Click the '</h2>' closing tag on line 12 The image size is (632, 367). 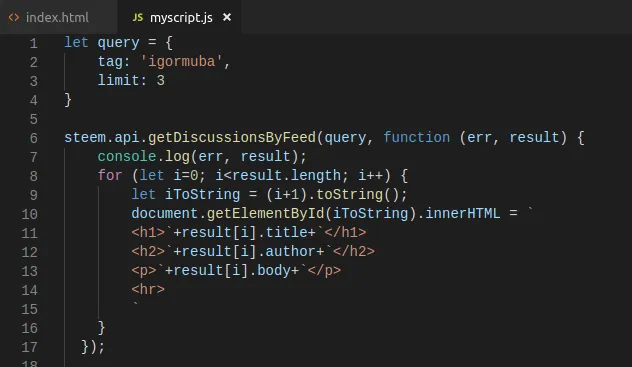354,251
